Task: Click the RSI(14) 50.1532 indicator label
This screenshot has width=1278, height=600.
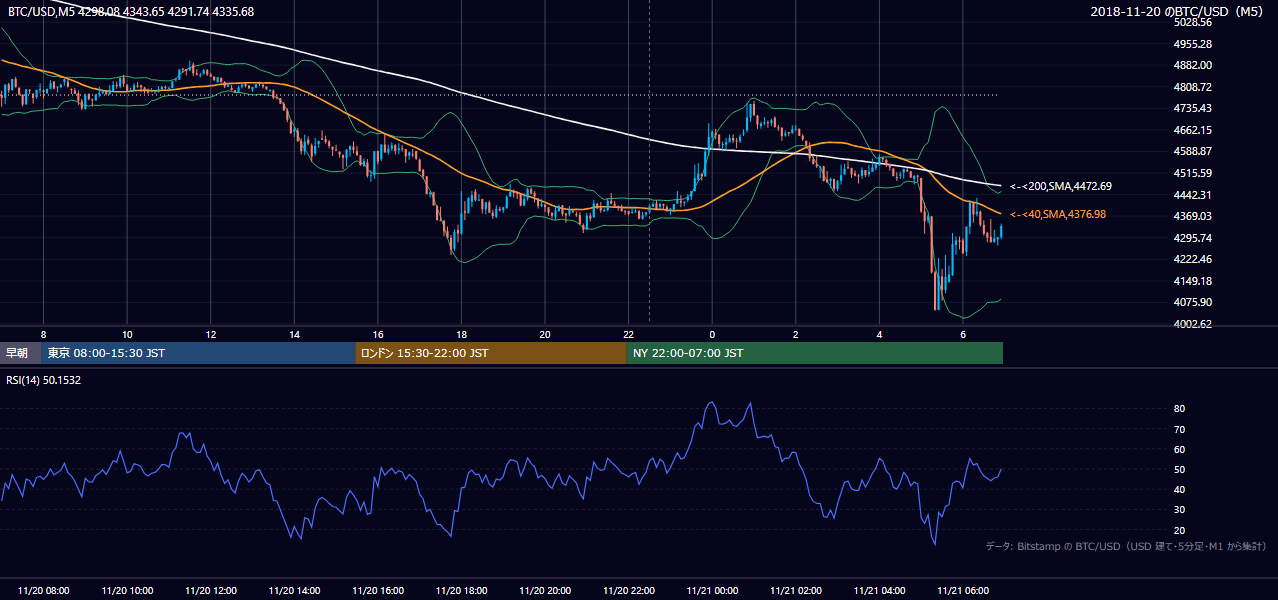Action: [44, 380]
